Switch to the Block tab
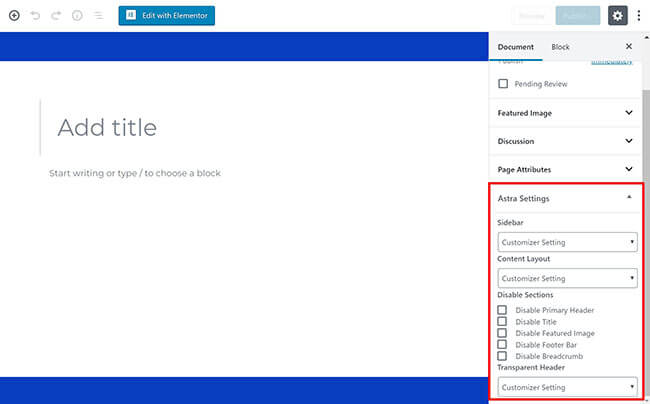The width and height of the screenshot is (650, 404). (560, 47)
